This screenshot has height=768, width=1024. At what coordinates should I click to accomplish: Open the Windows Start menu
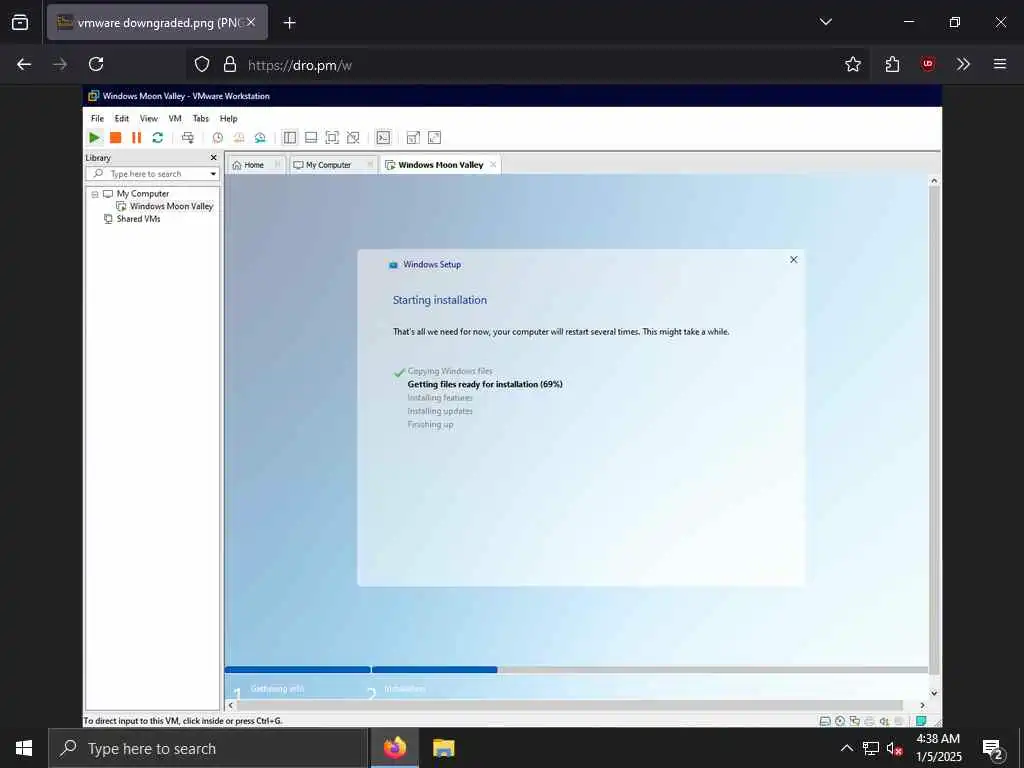[24, 748]
